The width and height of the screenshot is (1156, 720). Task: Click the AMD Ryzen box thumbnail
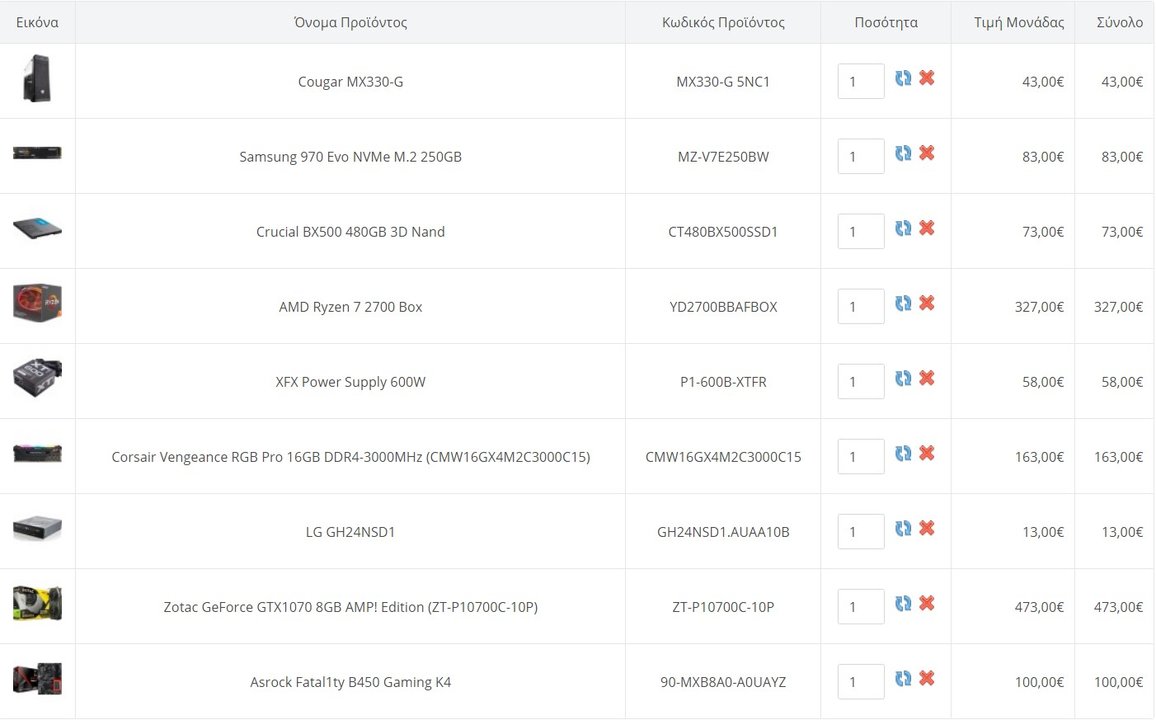[37, 302]
